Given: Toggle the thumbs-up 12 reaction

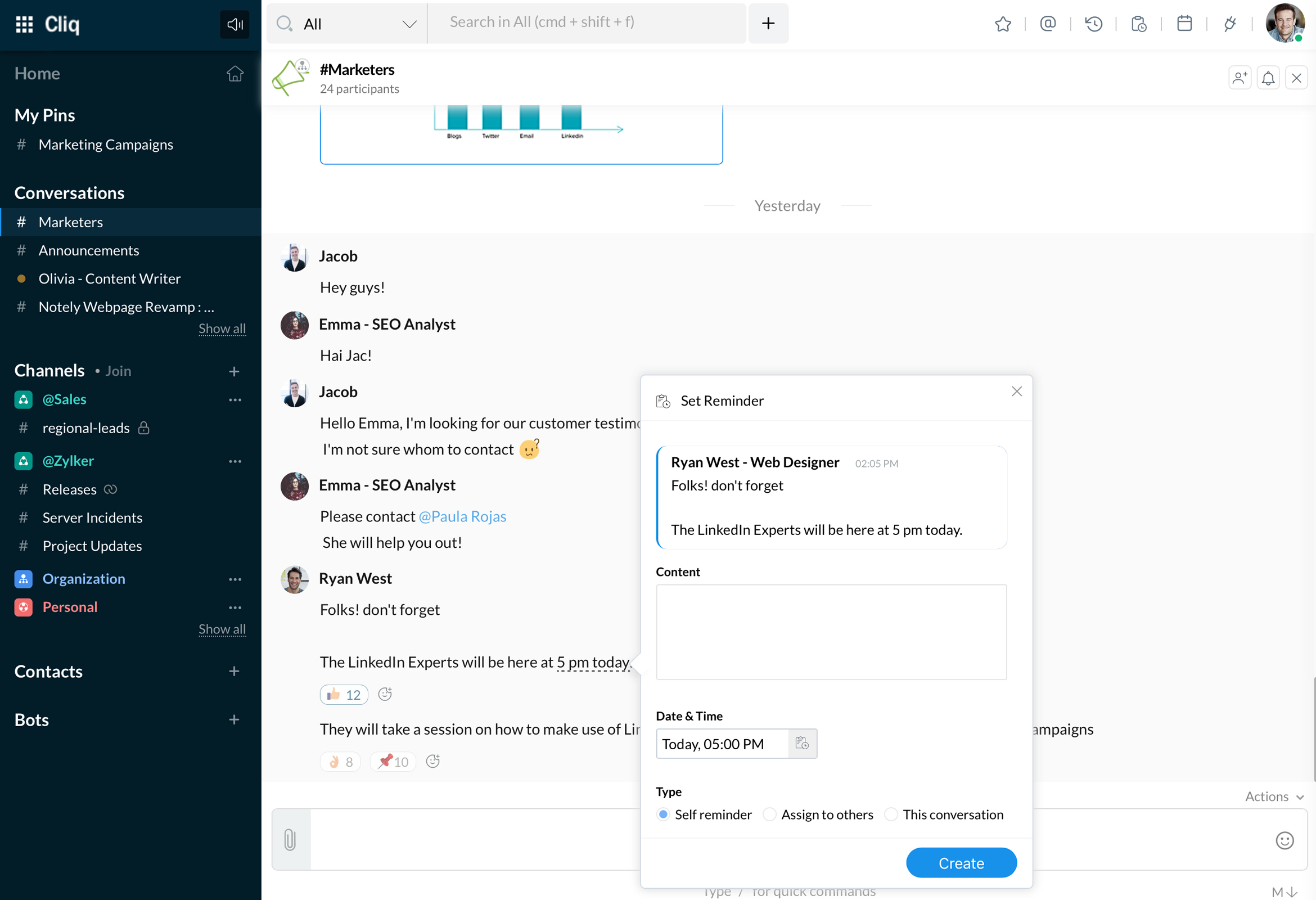Looking at the screenshot, I should 344,694.
